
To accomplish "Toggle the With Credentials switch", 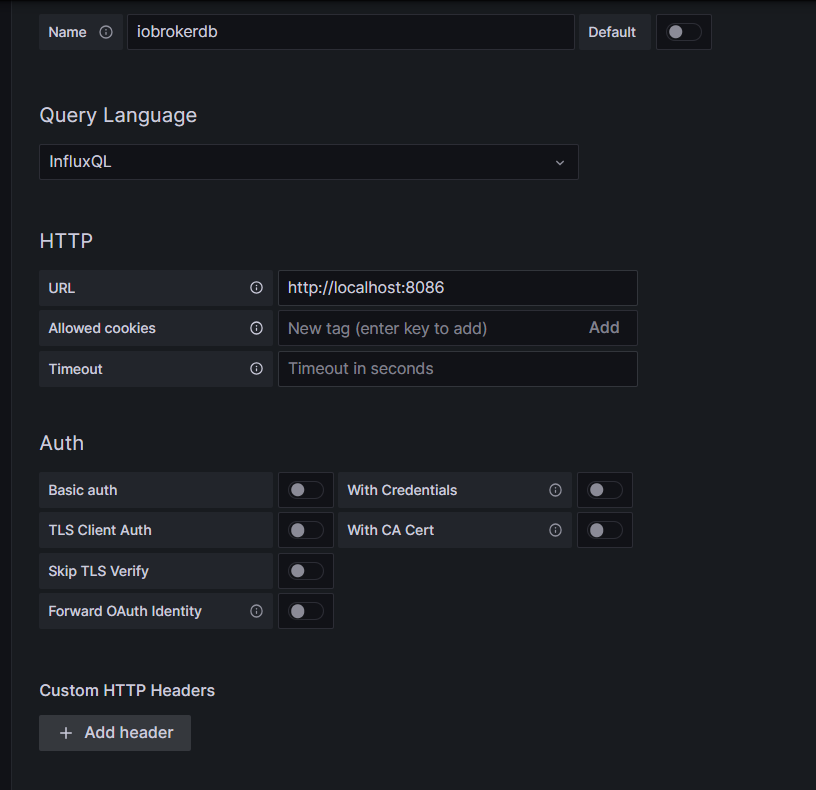I will click(605, 490).
